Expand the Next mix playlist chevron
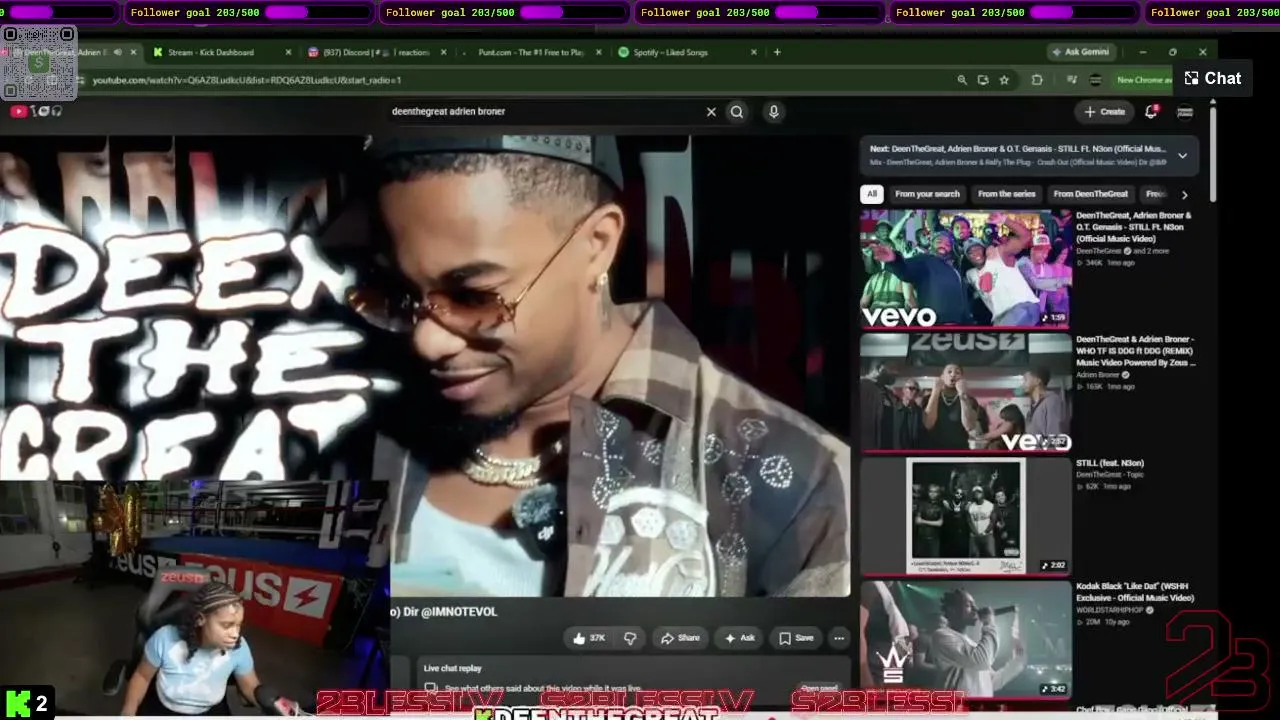This screenshot has height=720, width=1280. [1182, 155]
